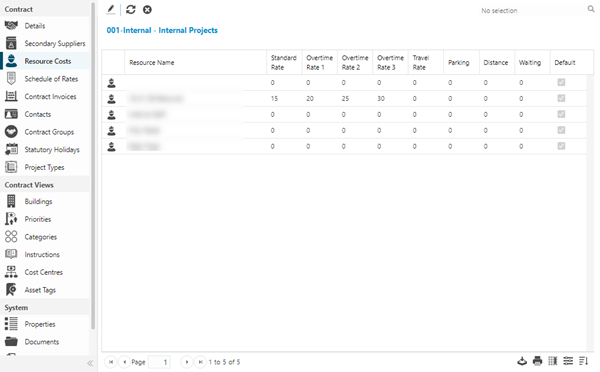The image size is (600, 372).
Task: Click the download export icon
Action: (x=522, y=361)
